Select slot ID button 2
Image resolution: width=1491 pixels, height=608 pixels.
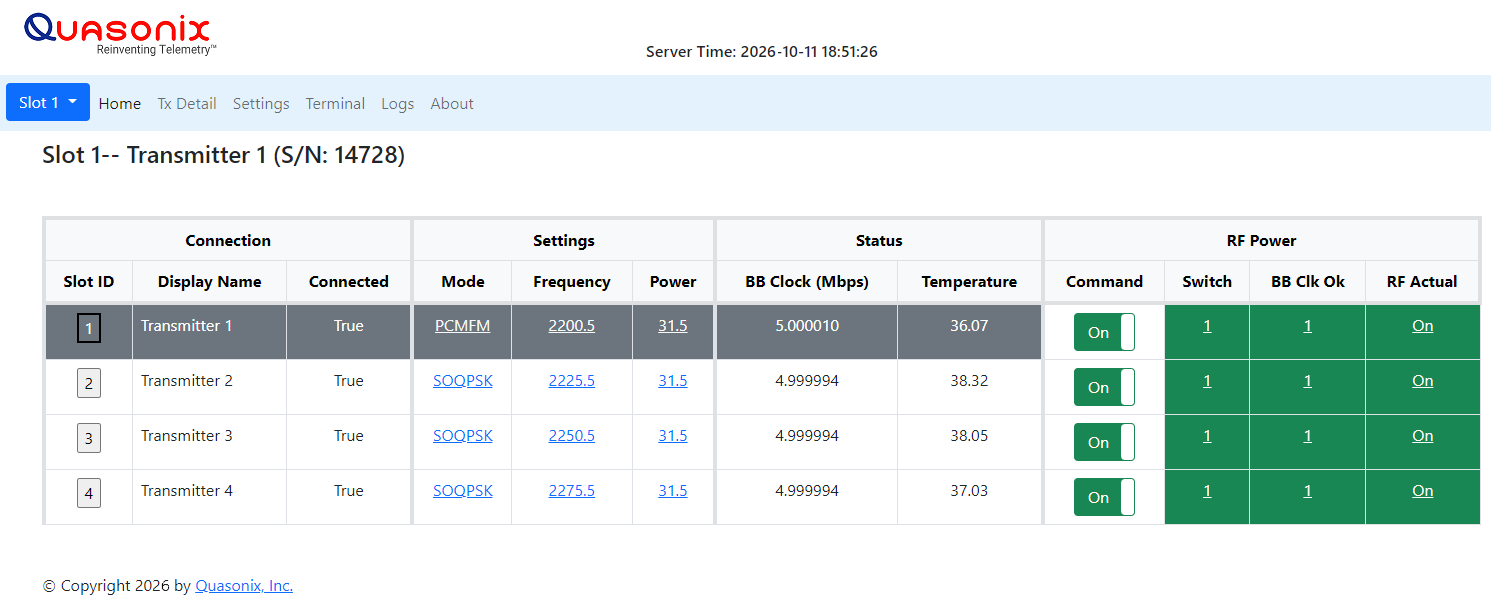click(89, 383)
